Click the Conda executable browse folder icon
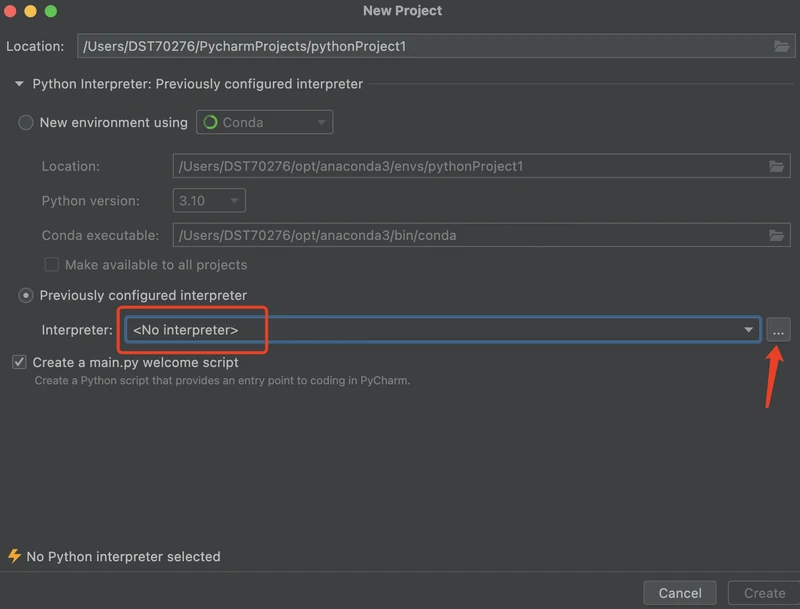Viewport: 800px width, 609px height. pos(776,236)
